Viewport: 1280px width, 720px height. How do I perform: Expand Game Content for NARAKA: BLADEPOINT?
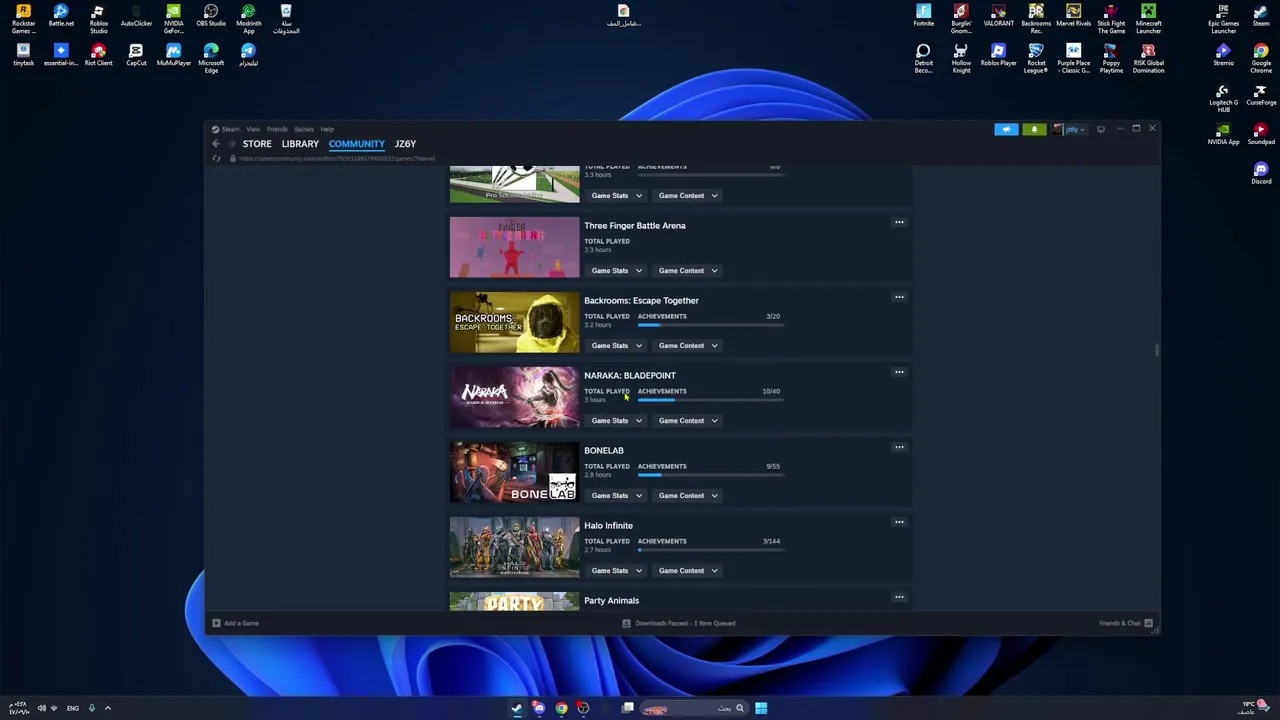[688, 420]
